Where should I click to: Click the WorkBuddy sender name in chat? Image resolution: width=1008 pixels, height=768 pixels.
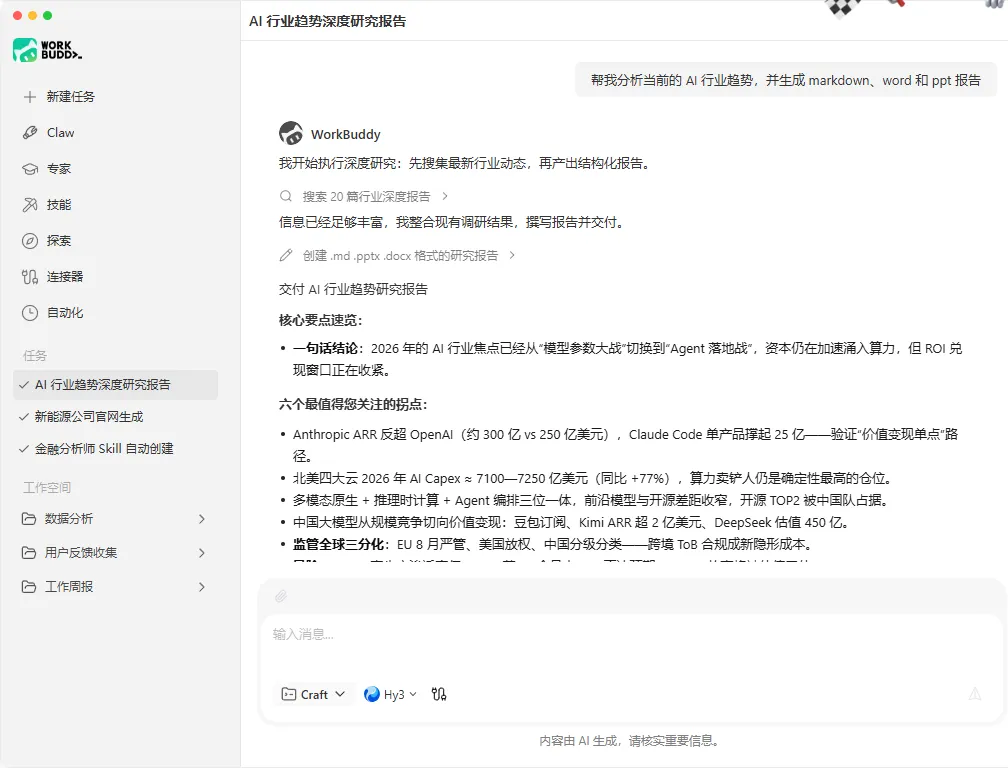346,134
